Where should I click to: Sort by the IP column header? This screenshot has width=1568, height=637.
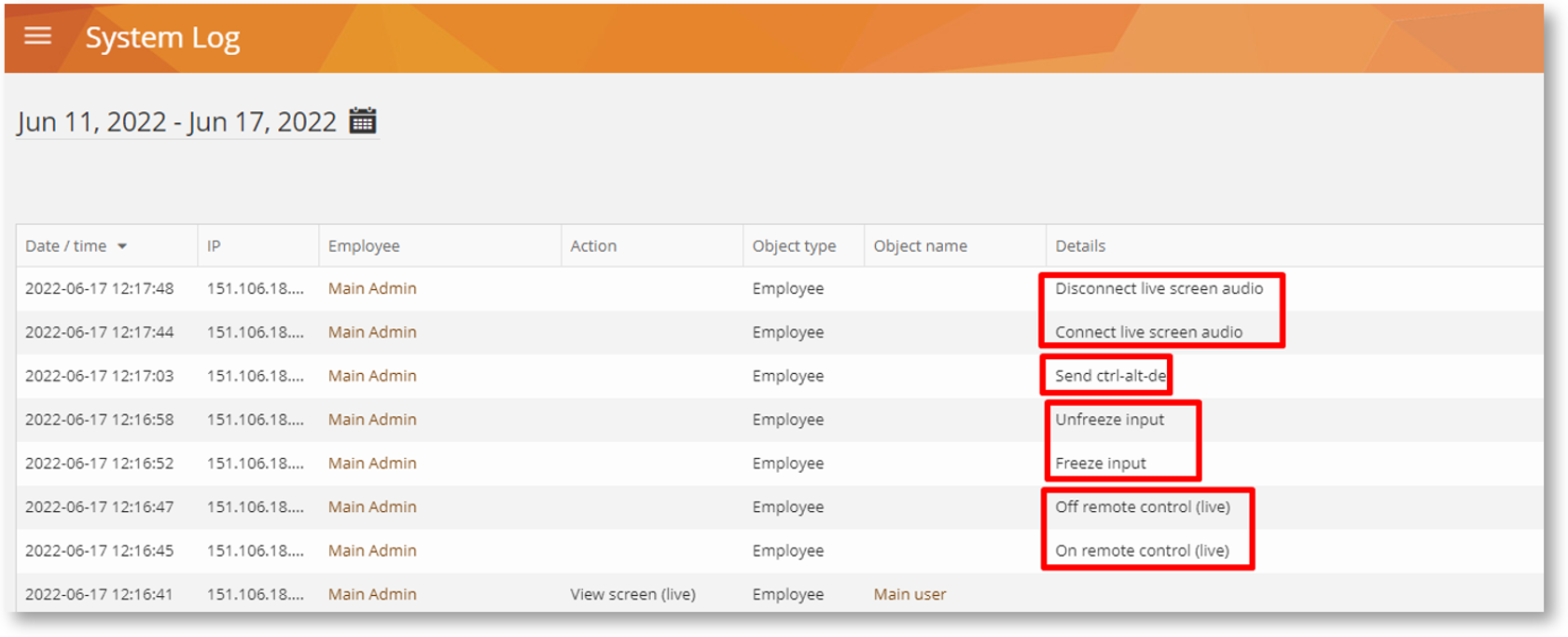tap(214, 246)
